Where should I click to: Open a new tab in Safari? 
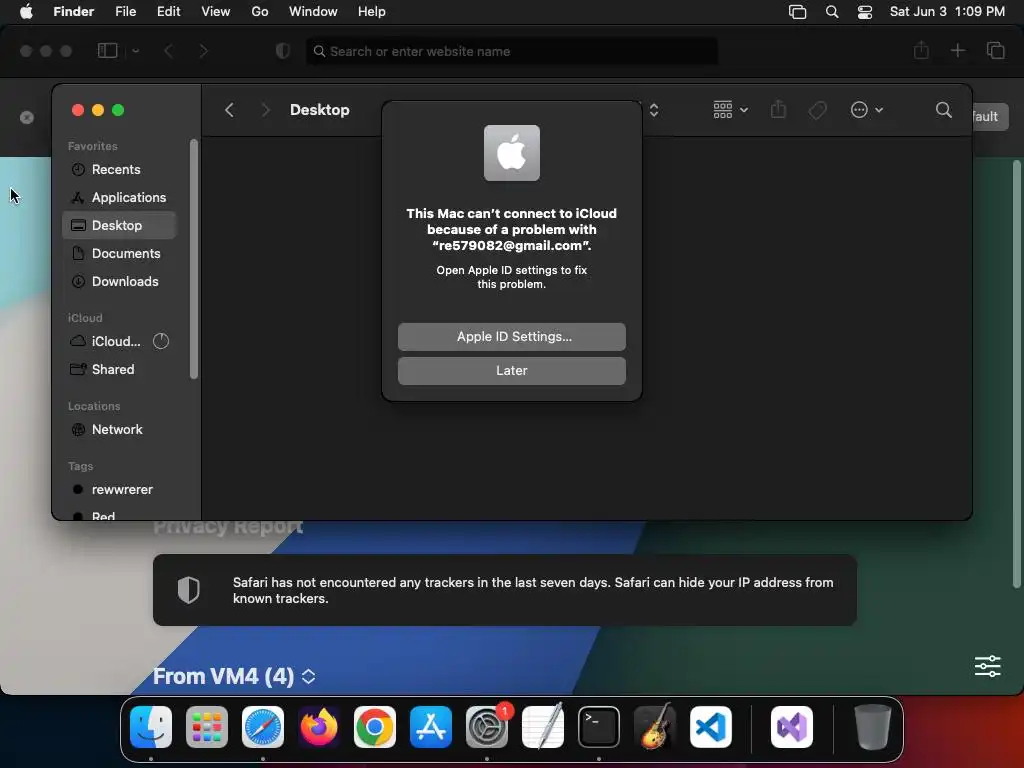click(x=957, y=50)
